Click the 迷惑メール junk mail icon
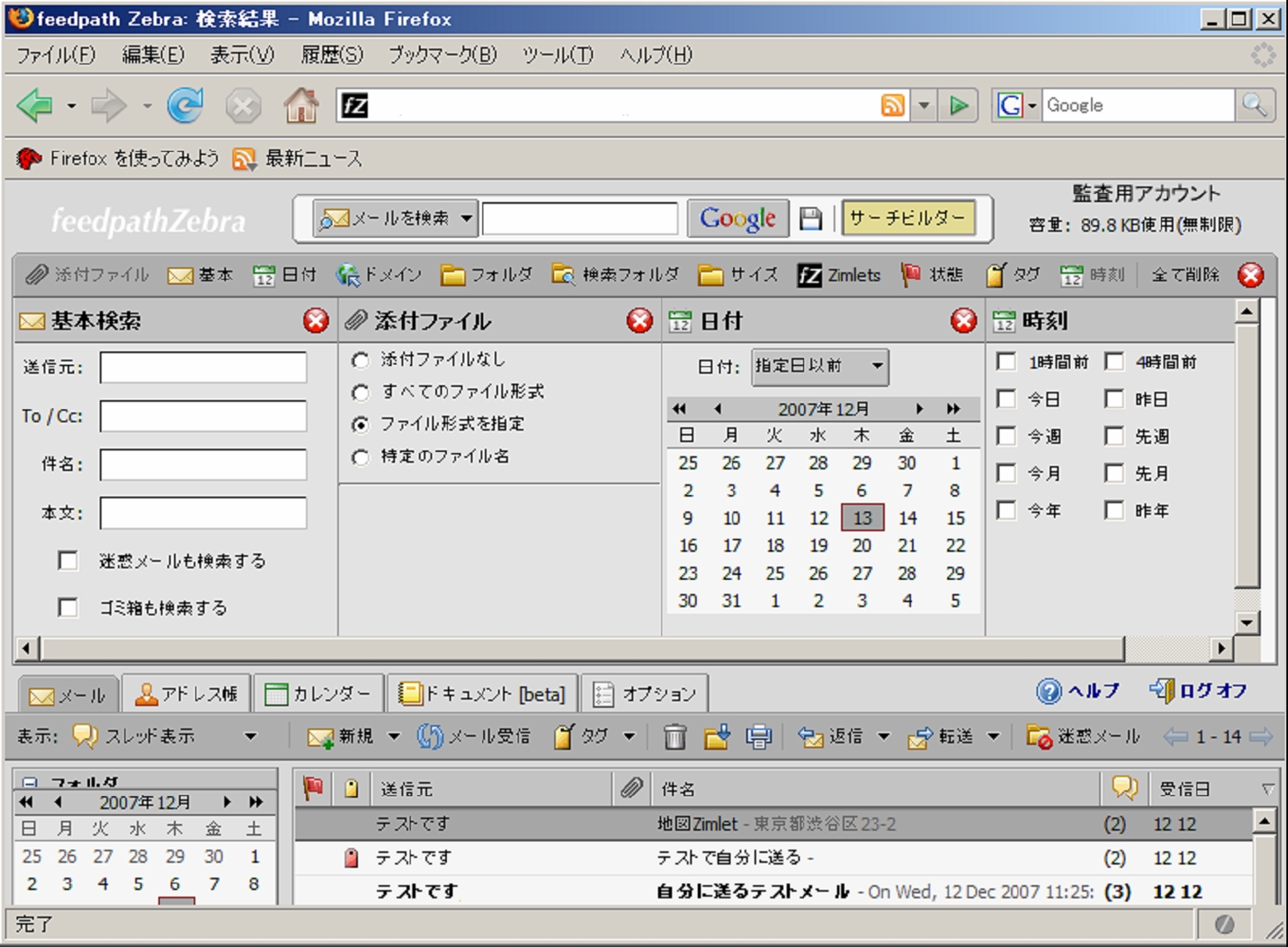 click(1039, 736)
